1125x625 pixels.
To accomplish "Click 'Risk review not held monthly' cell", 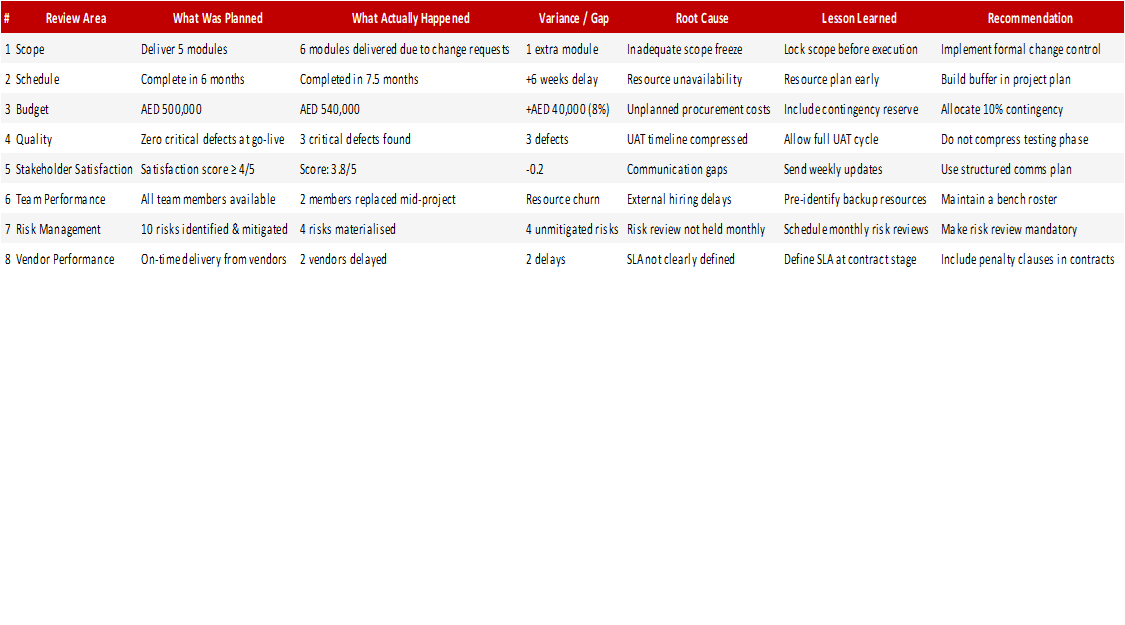I will point(696,230).
